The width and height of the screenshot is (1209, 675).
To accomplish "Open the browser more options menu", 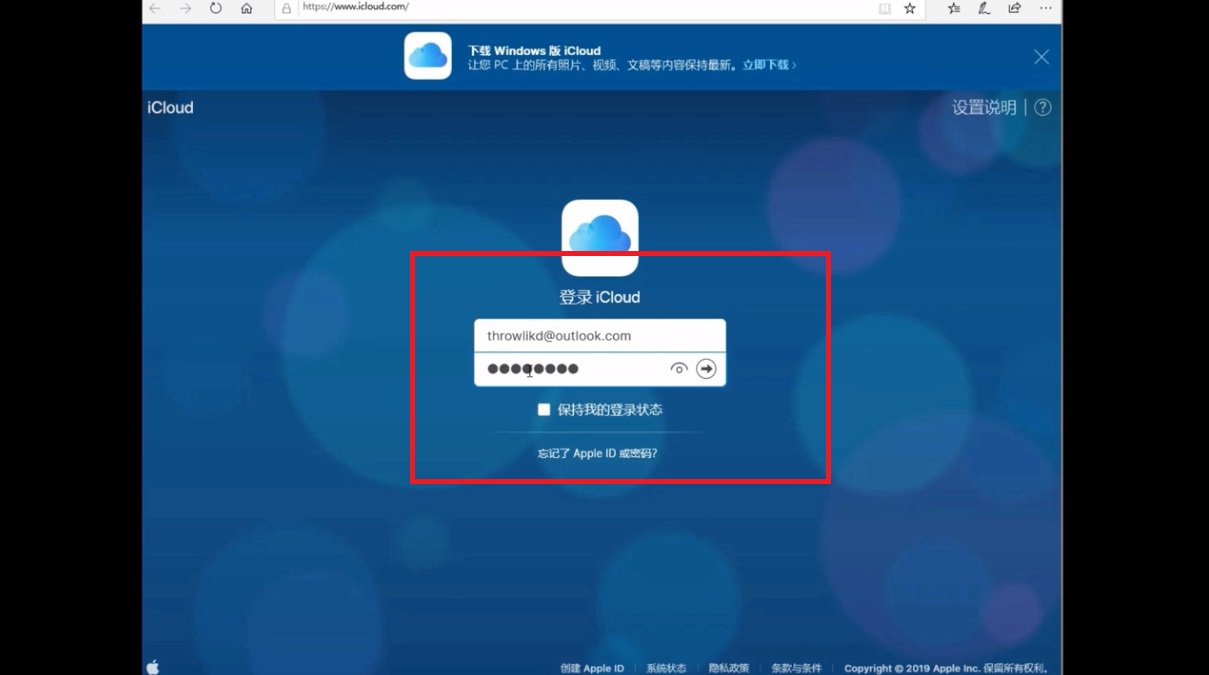I will click(1045, 8).
